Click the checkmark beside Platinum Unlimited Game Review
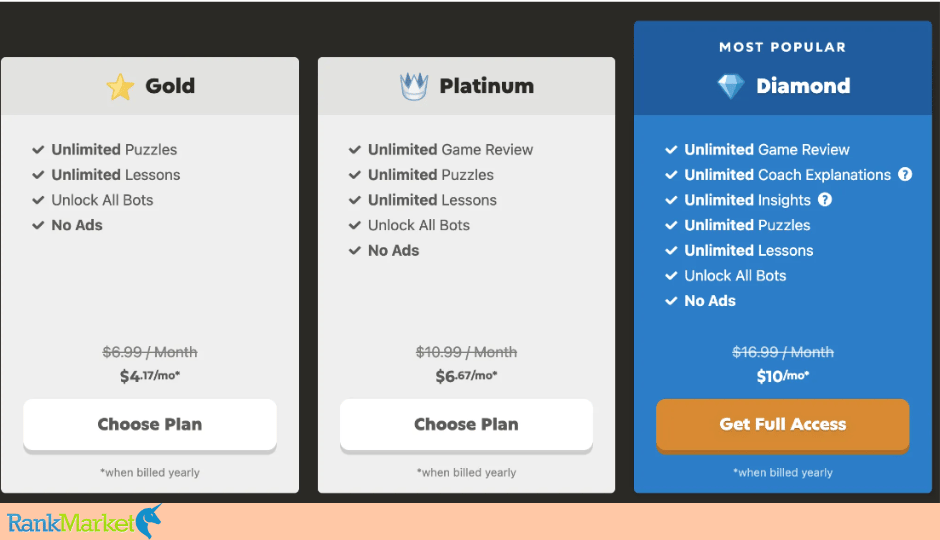940x540 pixels. click(355, 149)
